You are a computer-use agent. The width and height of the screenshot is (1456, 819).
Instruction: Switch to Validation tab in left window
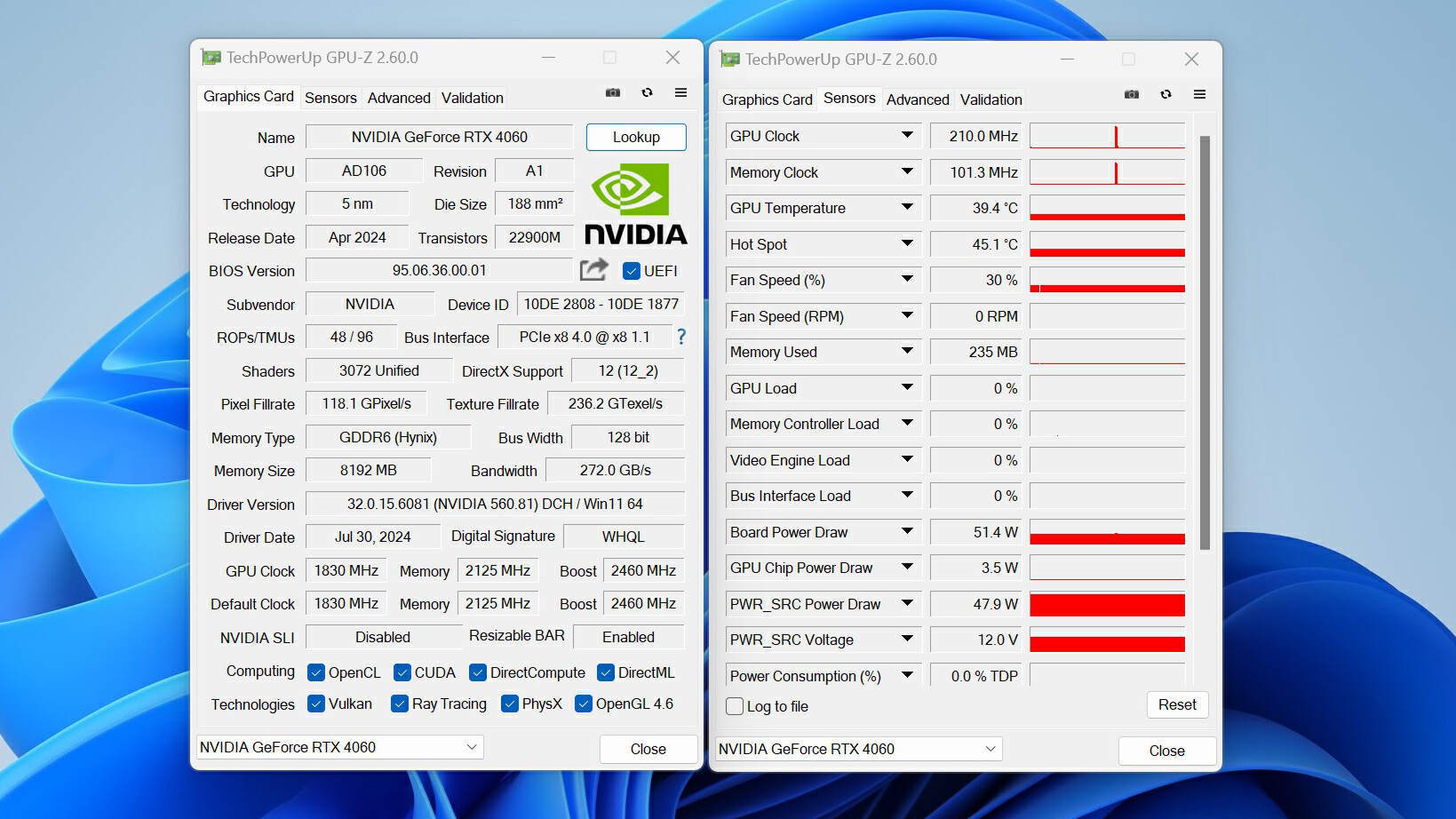click(473, 98)
